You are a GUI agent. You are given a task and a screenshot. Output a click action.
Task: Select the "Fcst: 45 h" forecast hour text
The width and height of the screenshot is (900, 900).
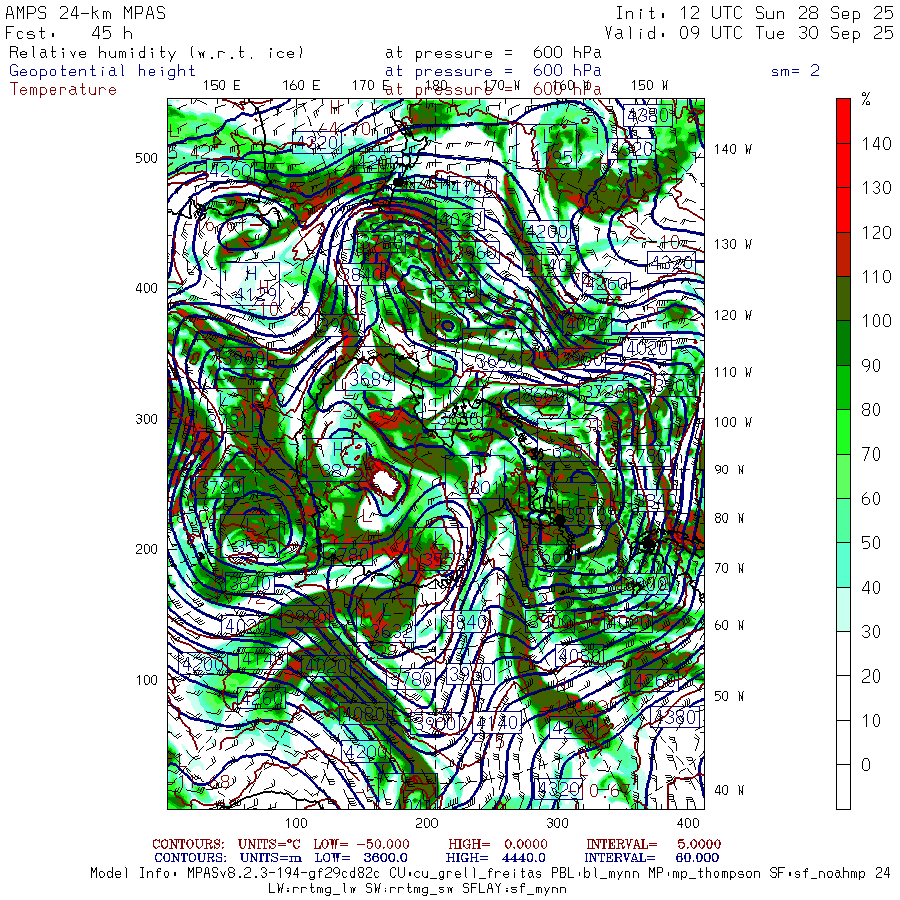(69, 33)
